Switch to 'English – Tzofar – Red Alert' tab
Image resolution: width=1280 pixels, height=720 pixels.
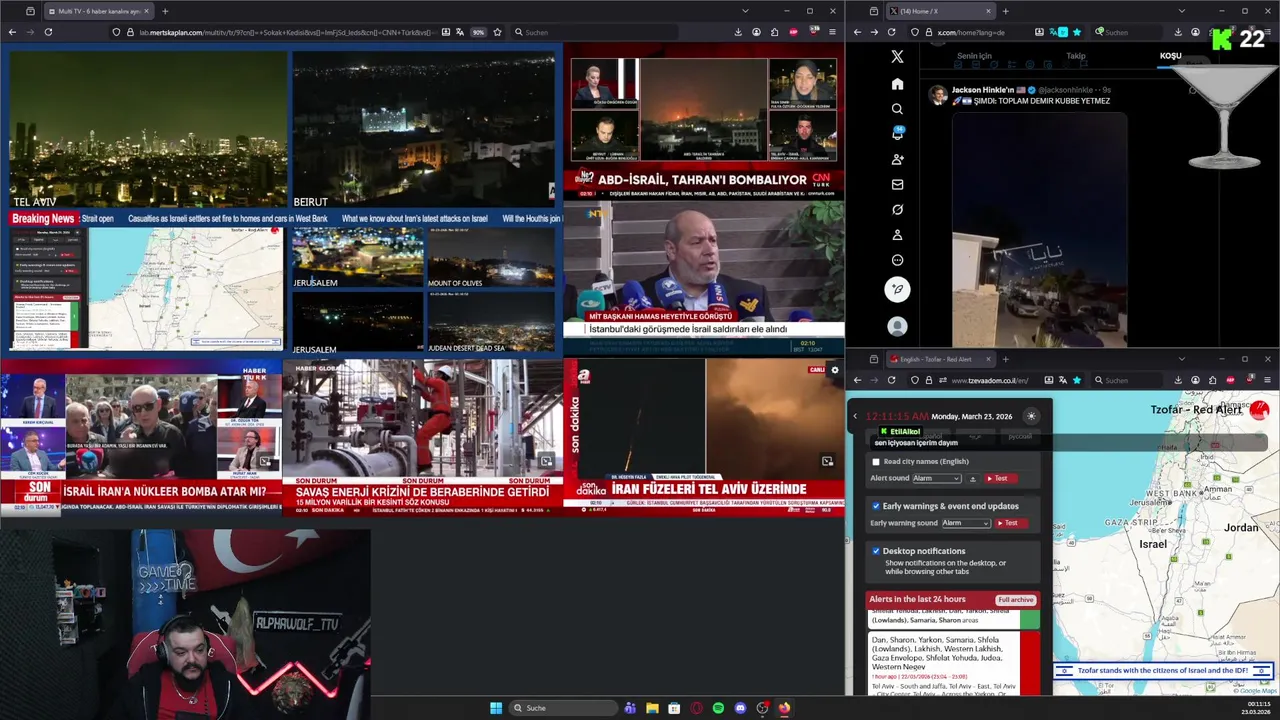940,359
